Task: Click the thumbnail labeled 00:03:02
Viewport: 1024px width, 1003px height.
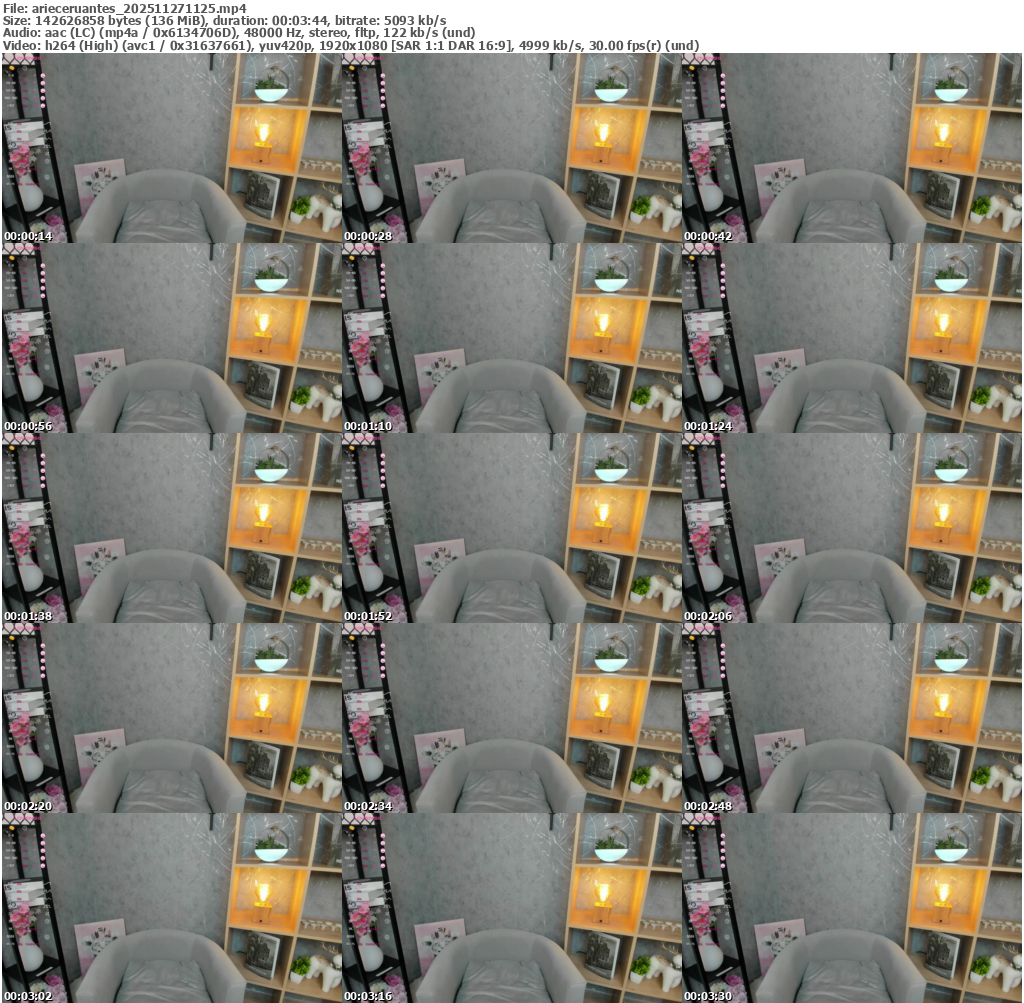Action: [172, 908]
